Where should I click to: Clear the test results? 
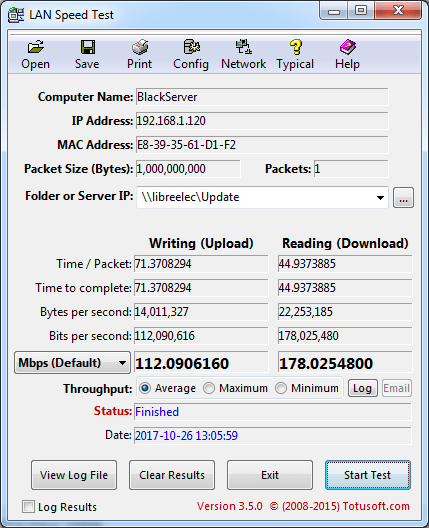[x=172, y=475]
